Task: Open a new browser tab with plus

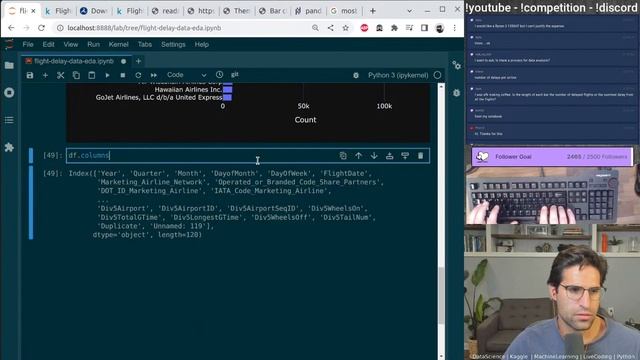Action: pyautogui.click(x=373, y=11)
